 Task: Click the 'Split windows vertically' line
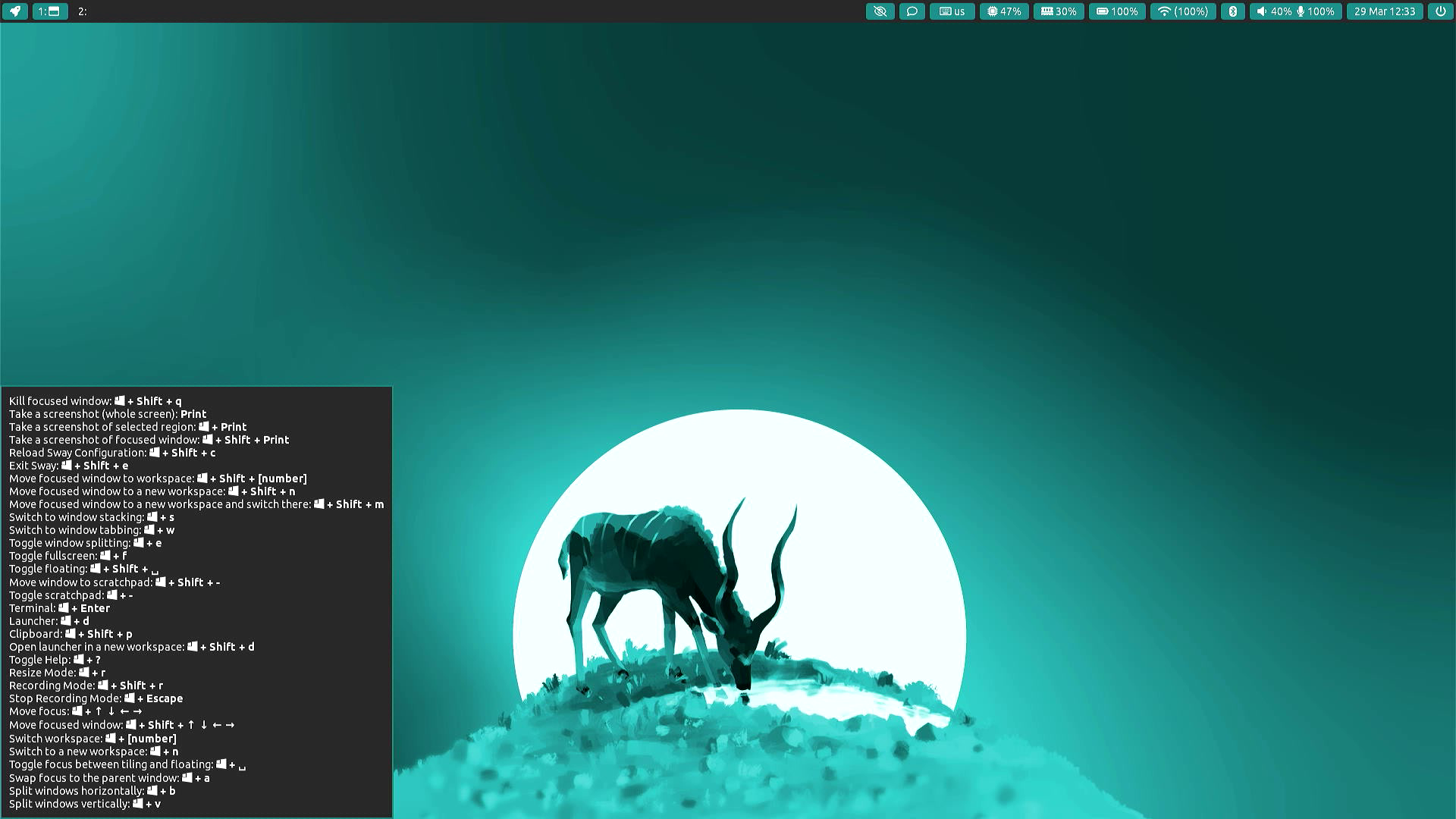84,804
